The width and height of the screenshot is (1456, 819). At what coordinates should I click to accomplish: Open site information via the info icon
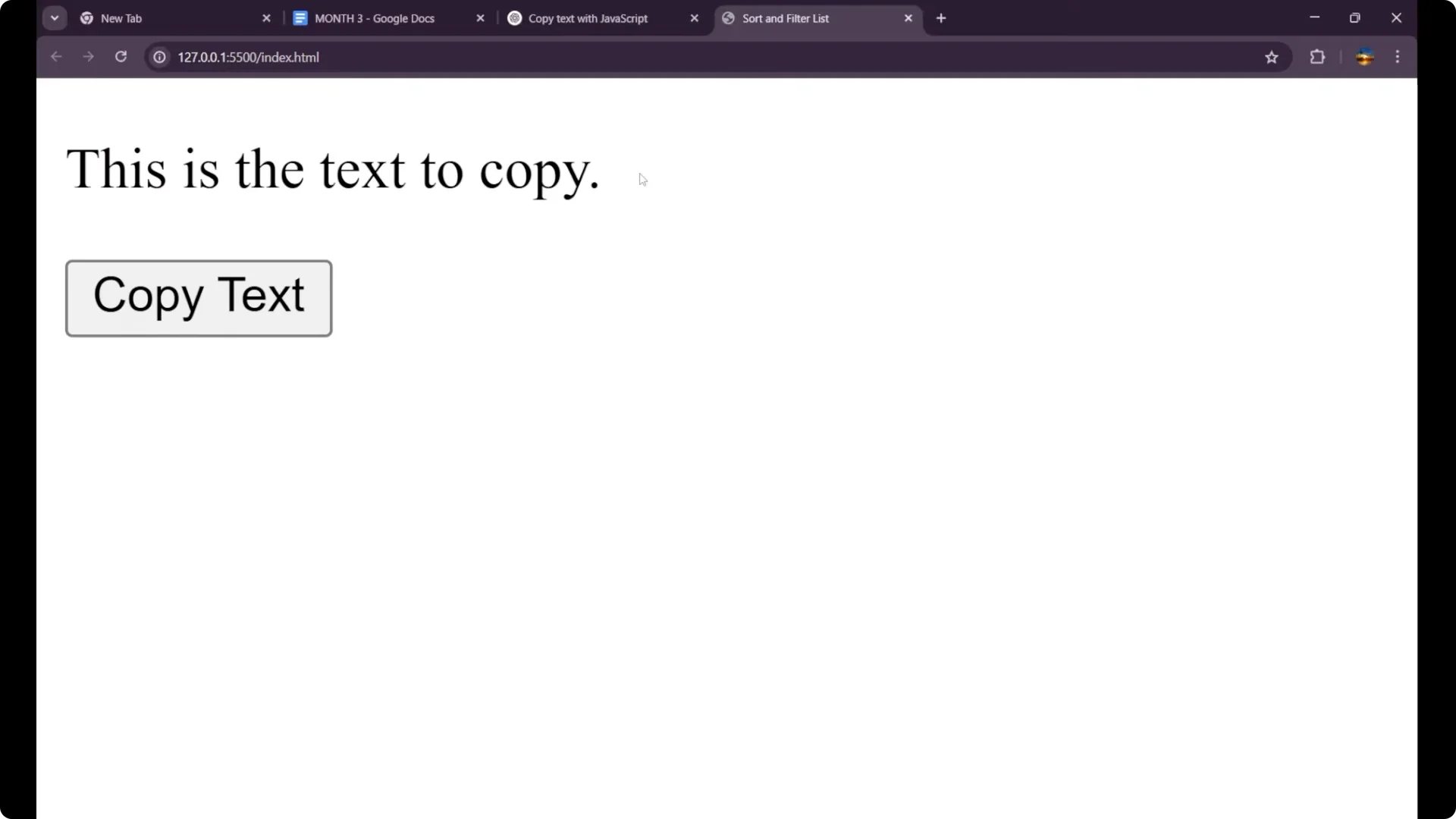(159, 57)
